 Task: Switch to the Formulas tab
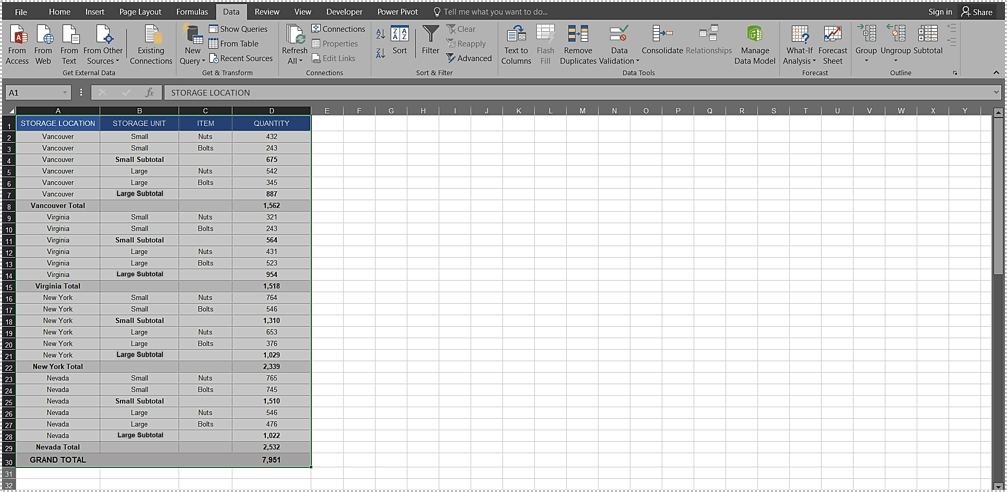pyautogui.click(x=192, y=12)
